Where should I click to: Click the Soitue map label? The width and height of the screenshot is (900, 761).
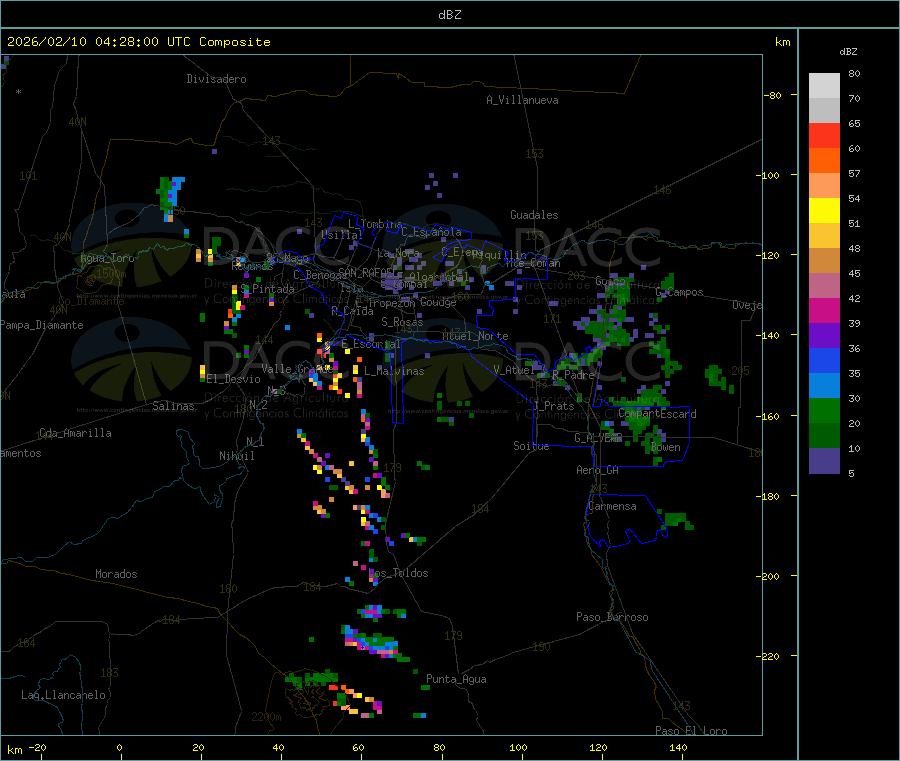(531, 446)
